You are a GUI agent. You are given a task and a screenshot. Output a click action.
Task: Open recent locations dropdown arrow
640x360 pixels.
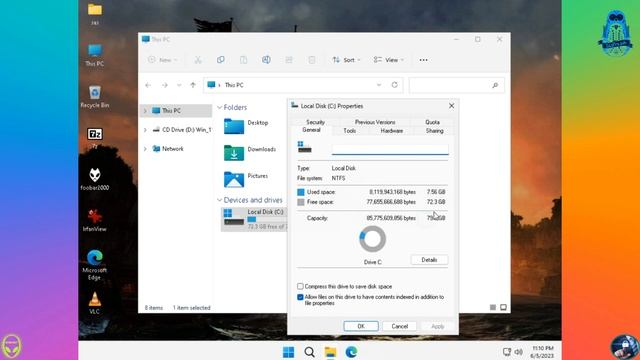(x=179, y=85)
